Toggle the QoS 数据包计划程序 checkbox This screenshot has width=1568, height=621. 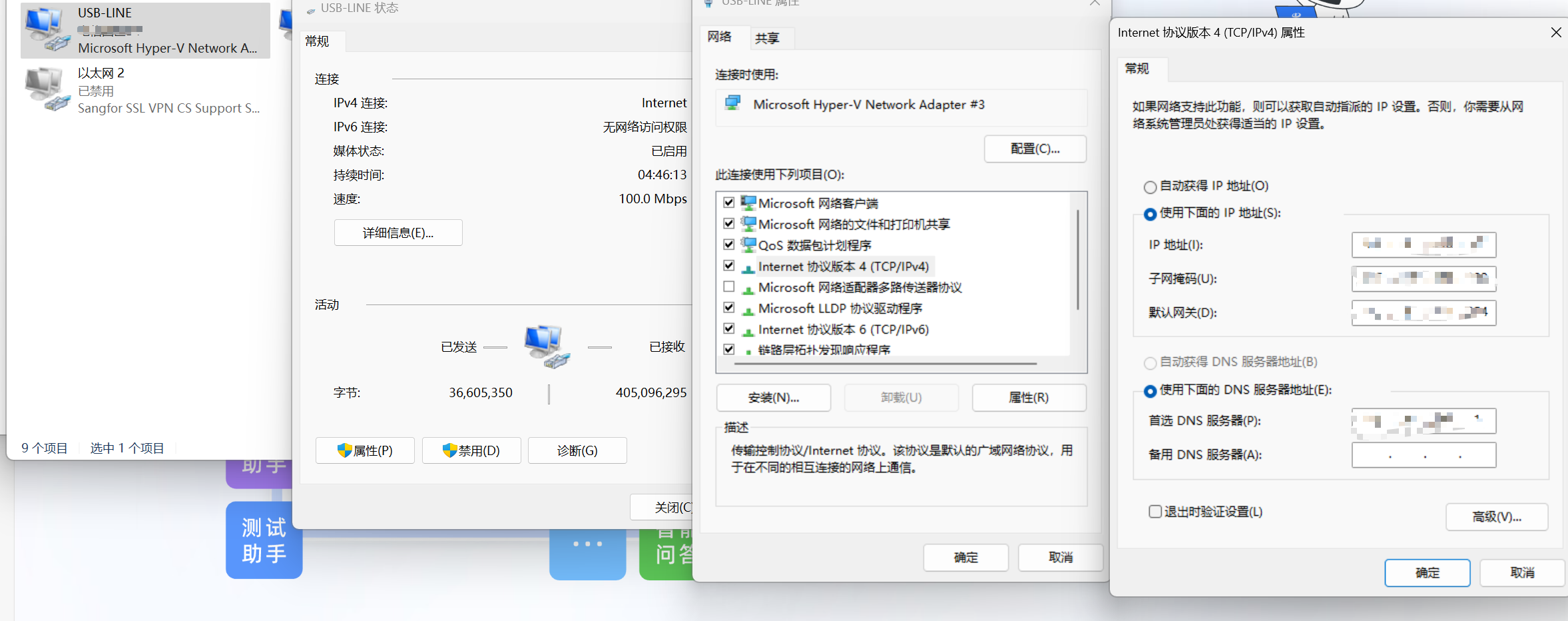(x=729, y=245)
